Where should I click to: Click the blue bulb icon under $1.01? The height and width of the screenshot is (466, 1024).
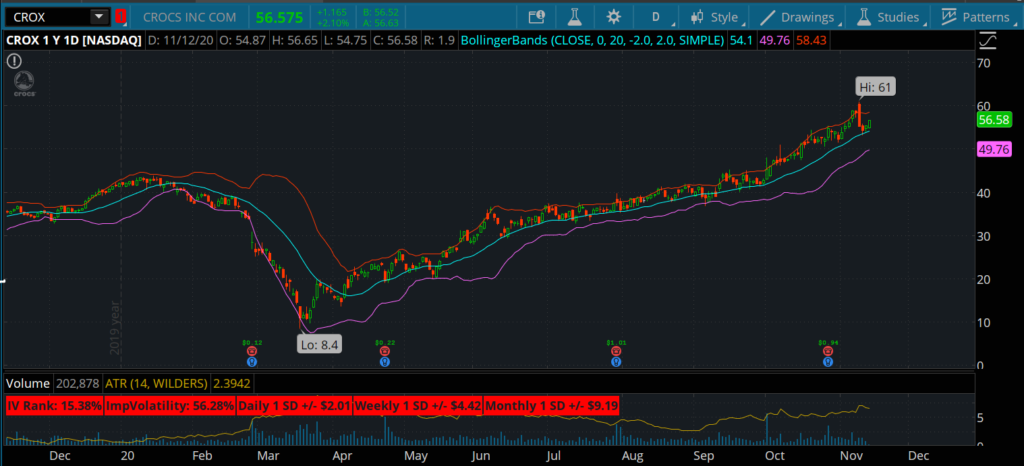[616, 361]
